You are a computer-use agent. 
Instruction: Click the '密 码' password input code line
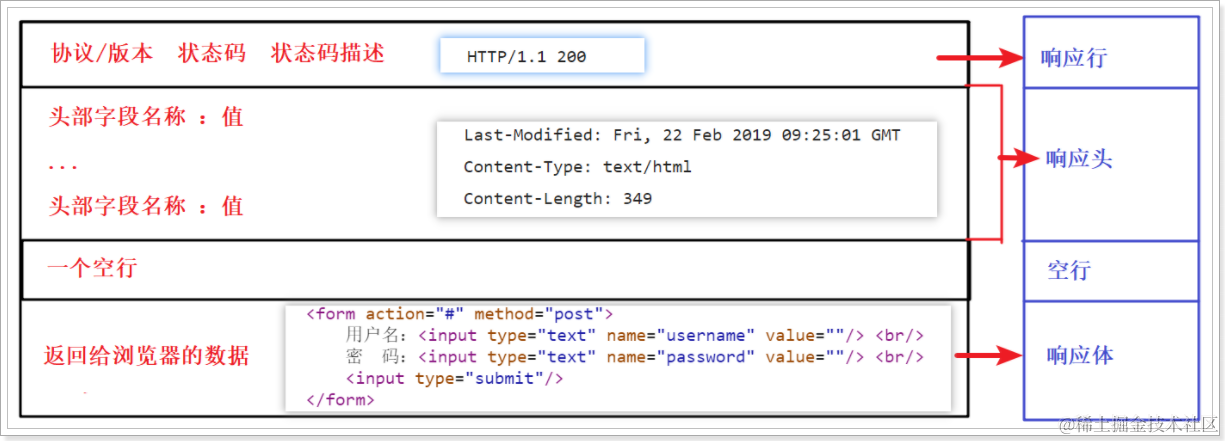(635, 357)
